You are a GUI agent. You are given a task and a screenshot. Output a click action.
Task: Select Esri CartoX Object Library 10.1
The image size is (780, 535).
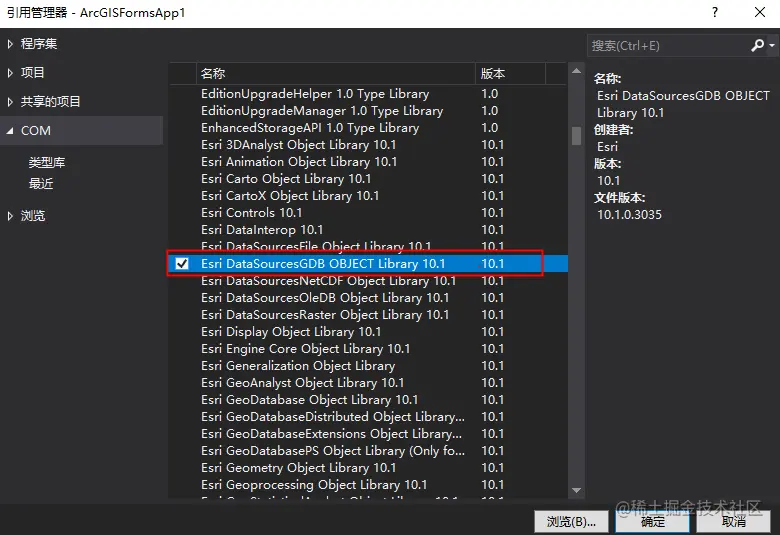[x=368, y=196]
